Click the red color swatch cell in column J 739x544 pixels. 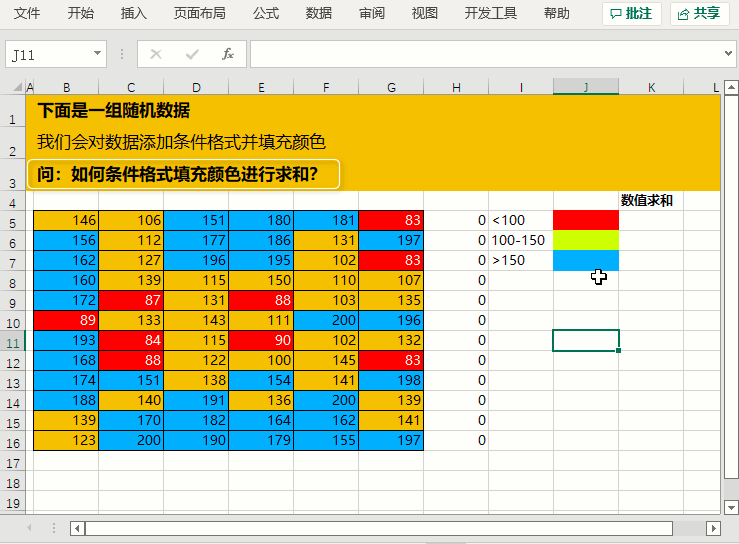point(586,221)
